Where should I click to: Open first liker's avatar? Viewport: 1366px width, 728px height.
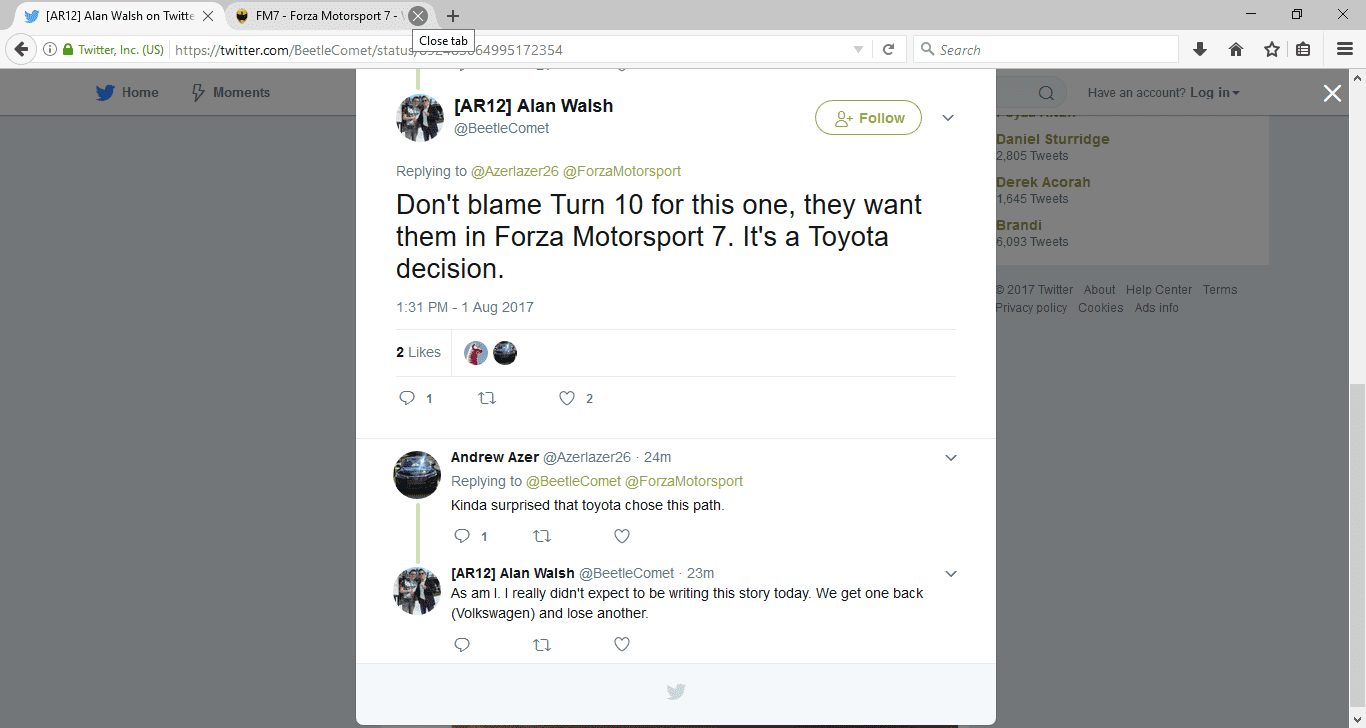(476, 353)
